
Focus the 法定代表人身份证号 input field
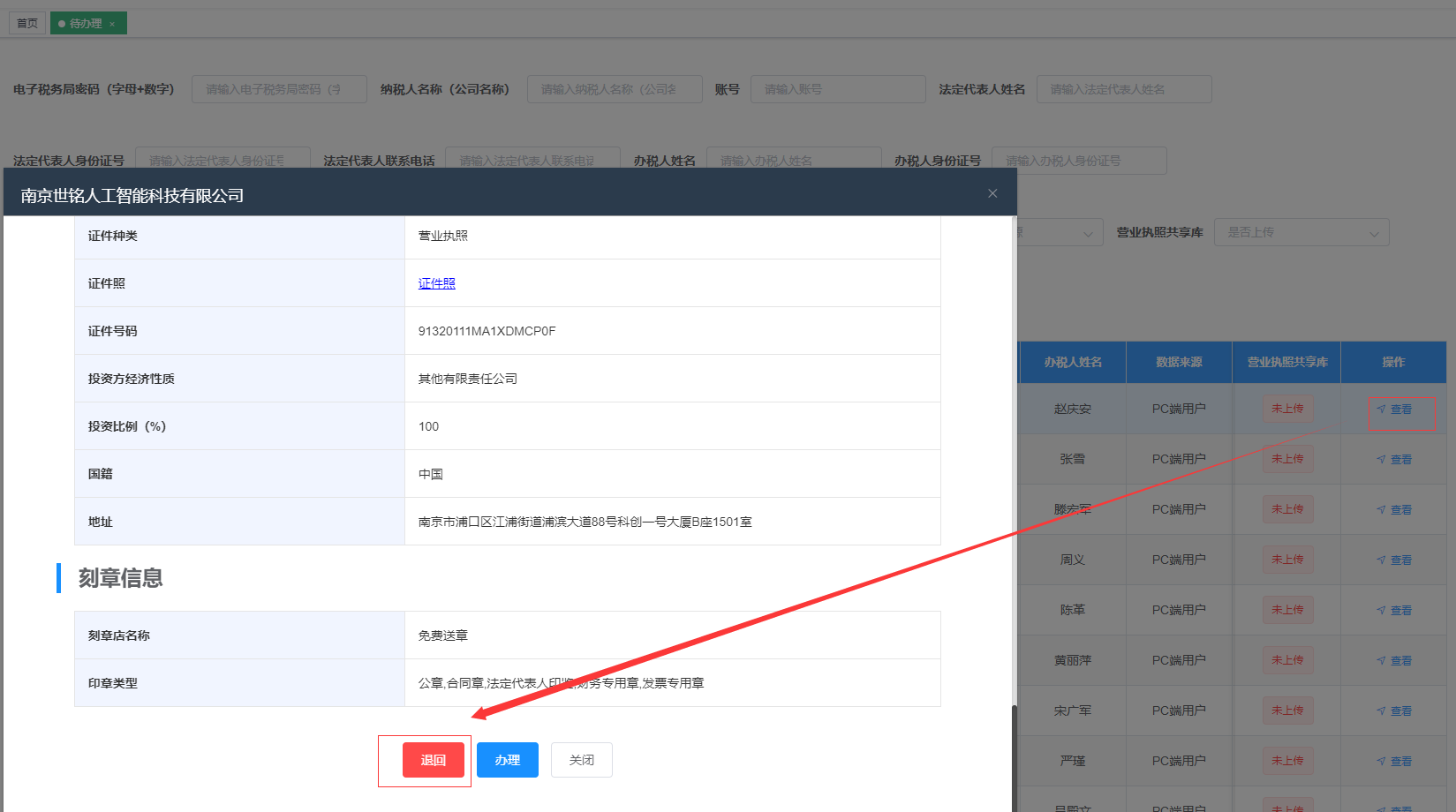click(x=223, y=159)
